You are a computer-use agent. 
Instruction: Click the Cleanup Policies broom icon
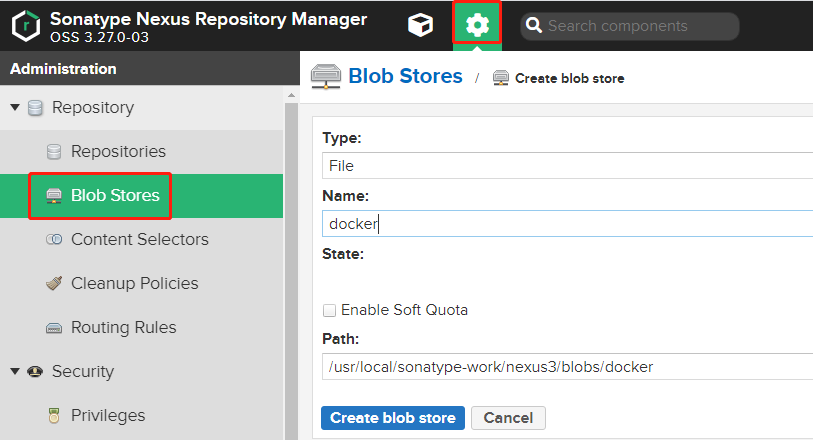click(x=54, y=284)
